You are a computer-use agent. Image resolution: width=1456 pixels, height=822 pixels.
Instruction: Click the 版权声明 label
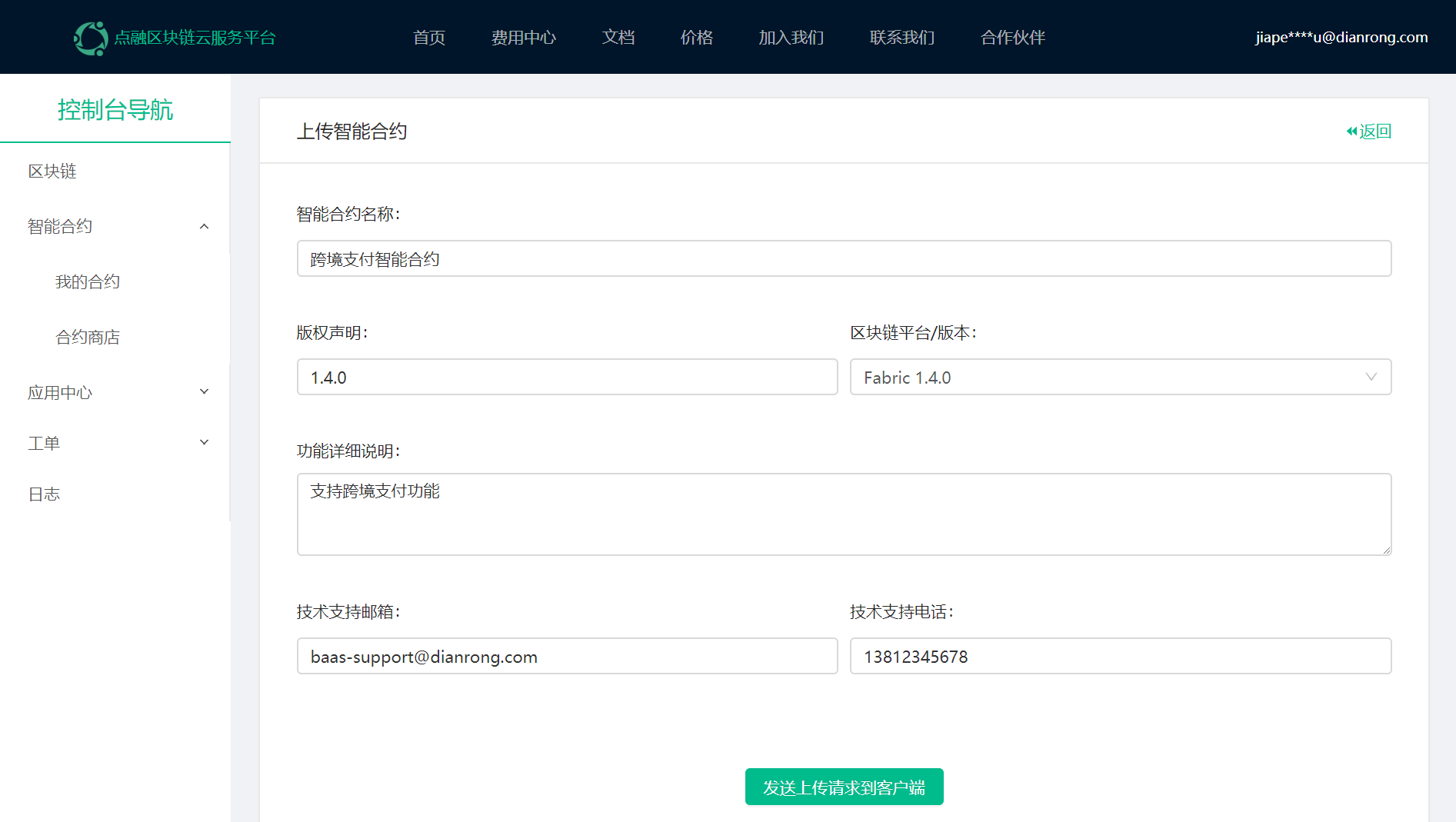tap(332, 332)
